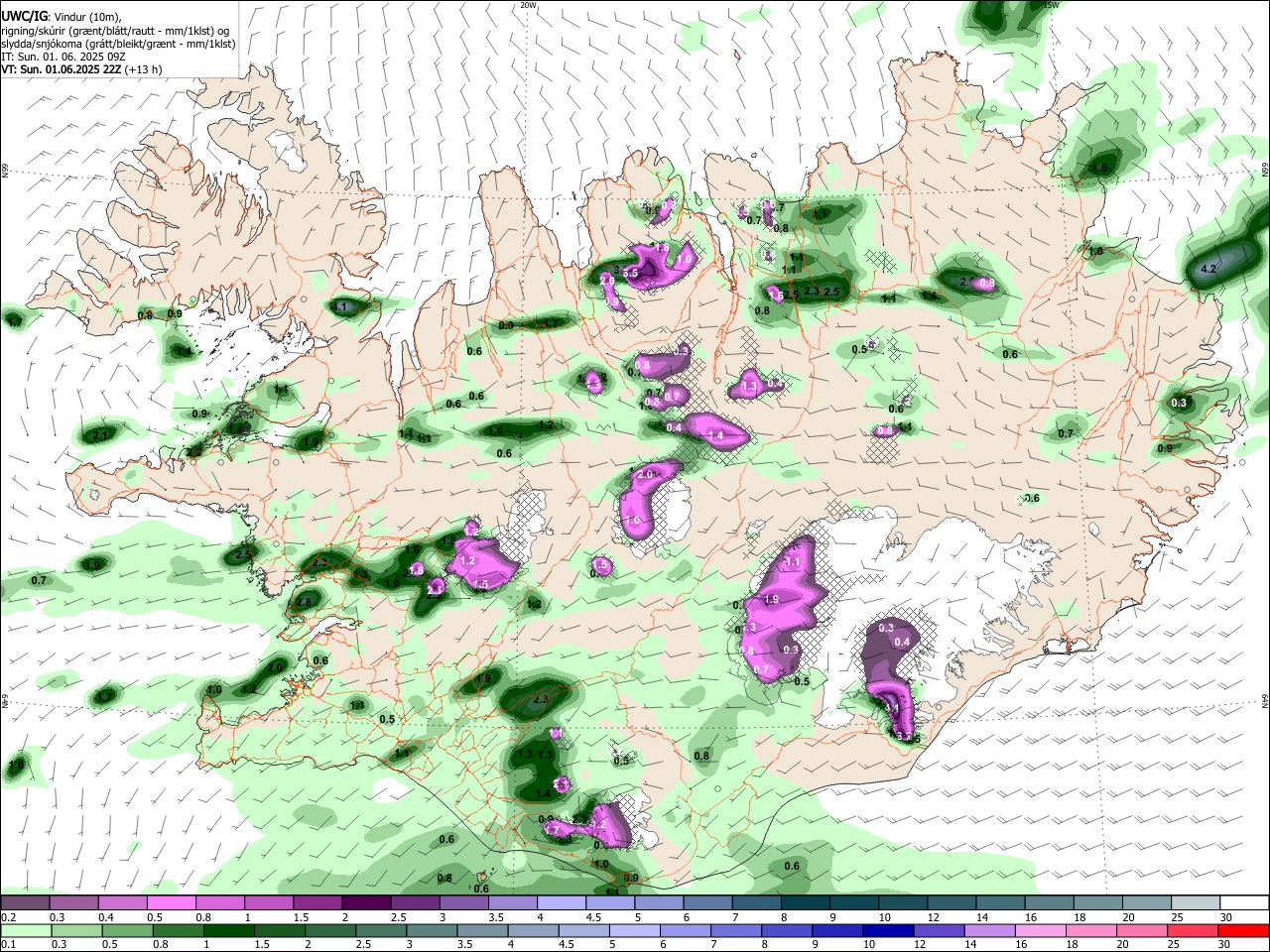Select the rain legend swatch starting at 2.5
This screenshot has width=1270, height=952.
tap(381, 931)
